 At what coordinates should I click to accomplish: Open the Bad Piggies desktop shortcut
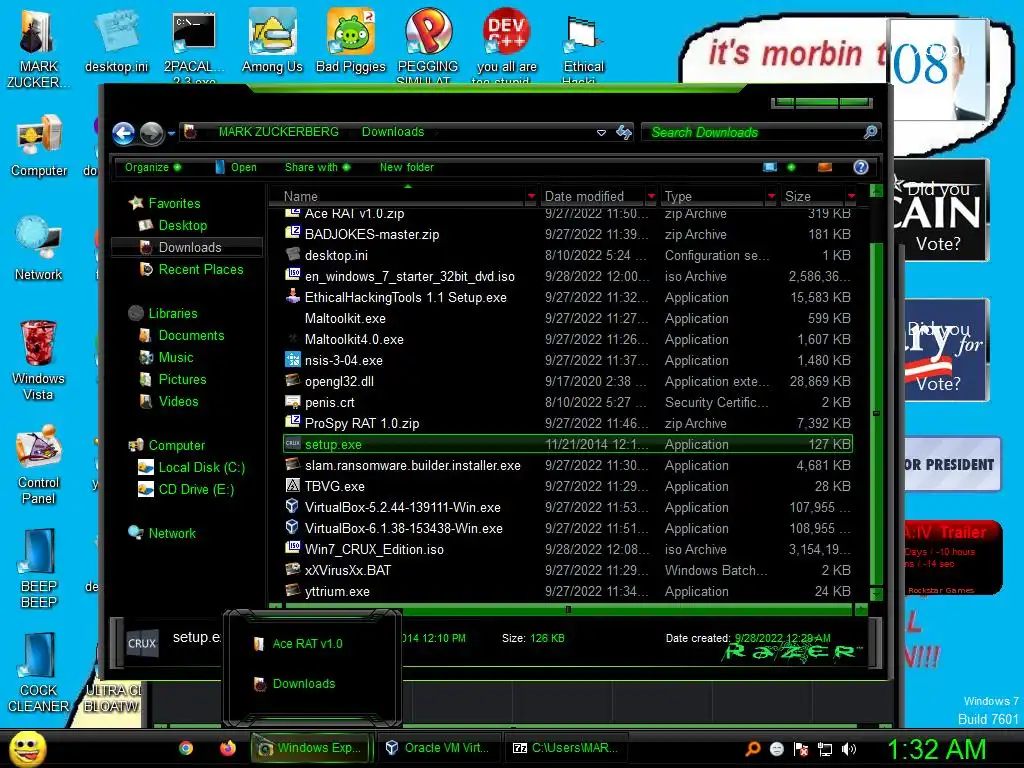coord(351,40)
